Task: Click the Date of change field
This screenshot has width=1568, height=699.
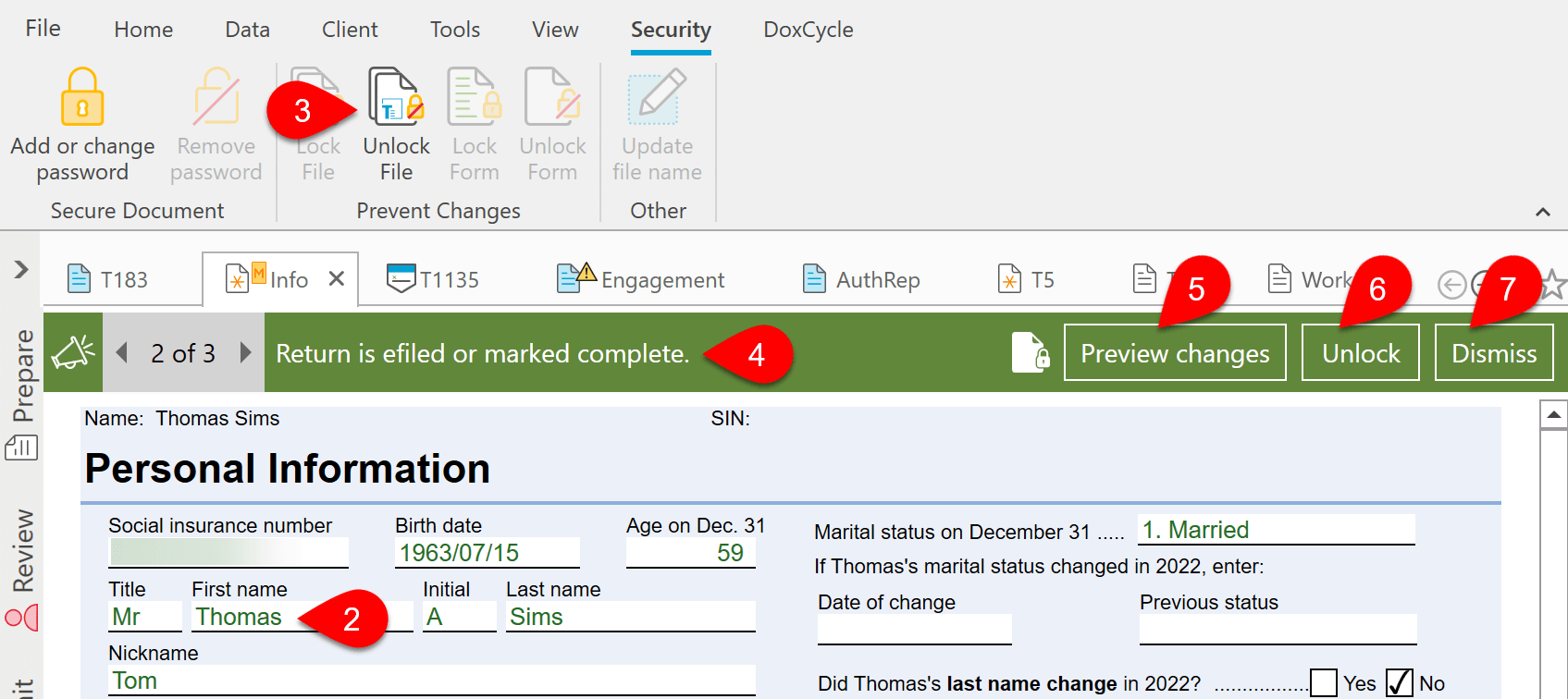Action: pyautogui.click(x=915, y=629)
